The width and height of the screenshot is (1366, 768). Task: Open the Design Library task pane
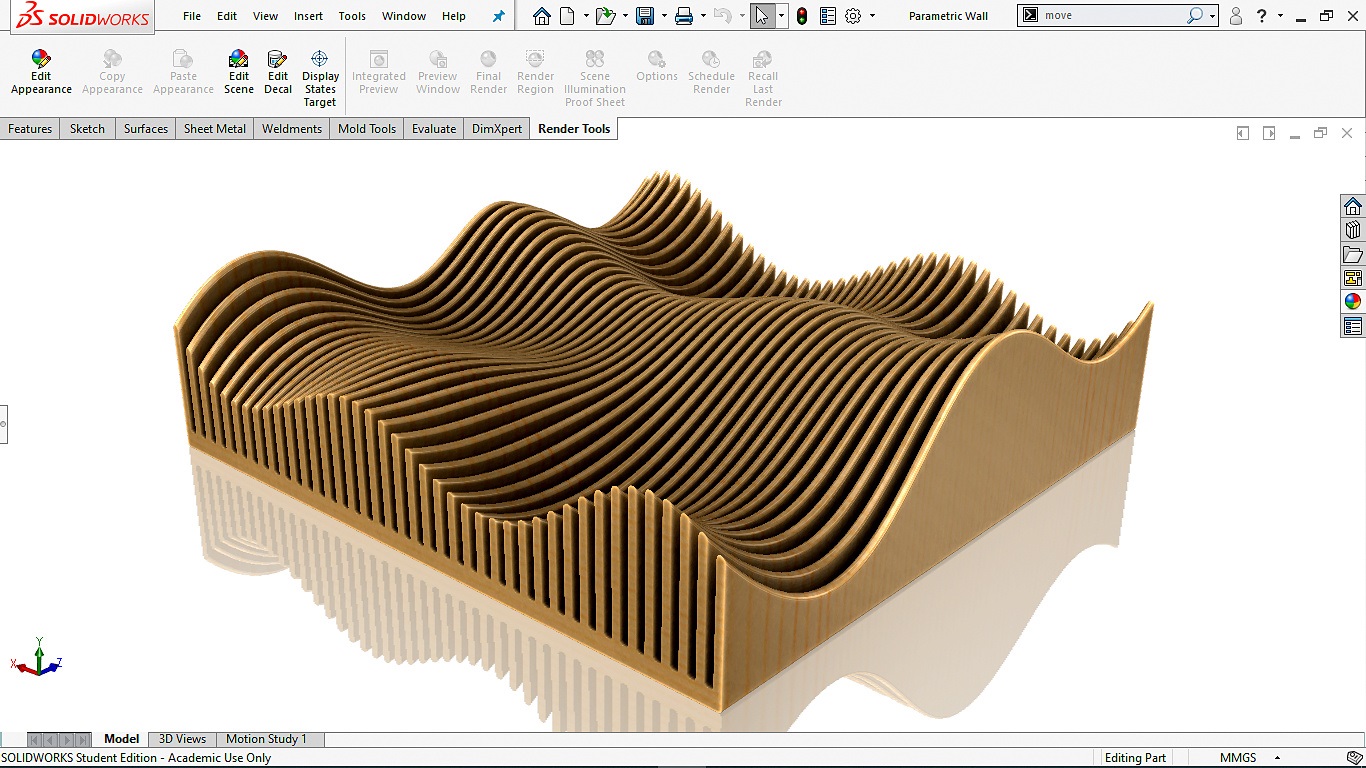click(x=1353, y=230)
